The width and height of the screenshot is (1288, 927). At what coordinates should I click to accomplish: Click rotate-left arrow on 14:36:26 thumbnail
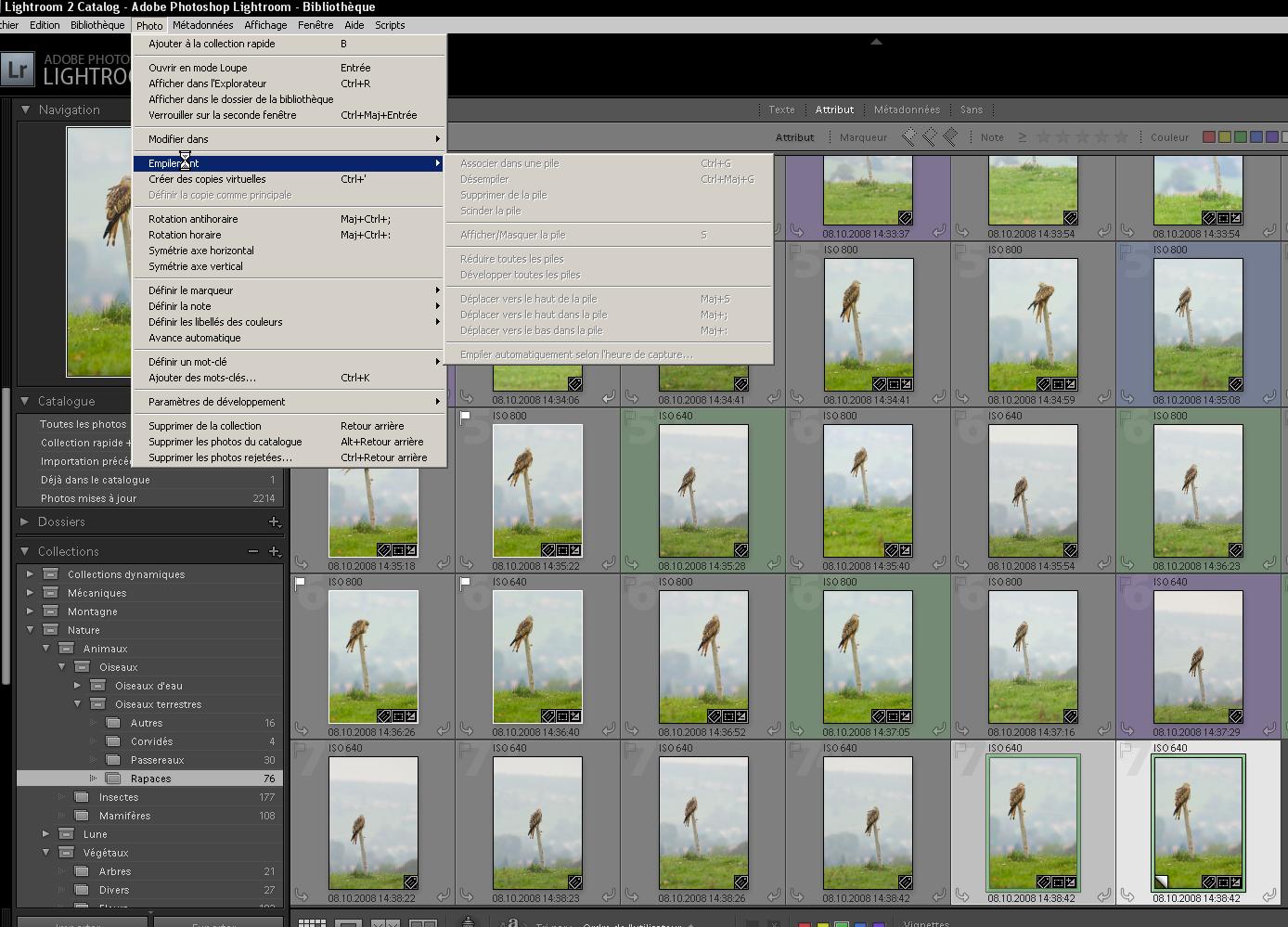pos(301,729)
